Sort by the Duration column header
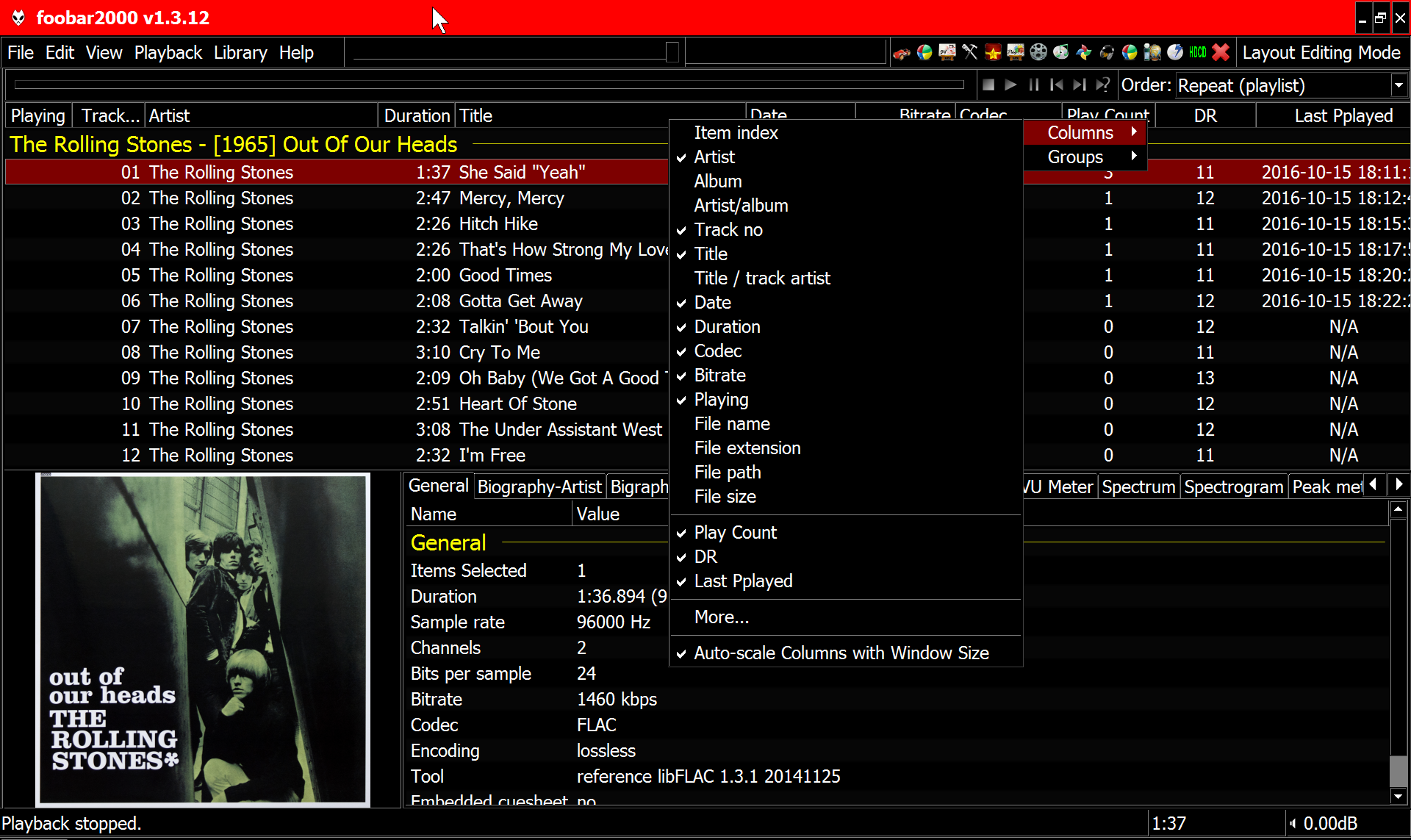 click(417, 115)
